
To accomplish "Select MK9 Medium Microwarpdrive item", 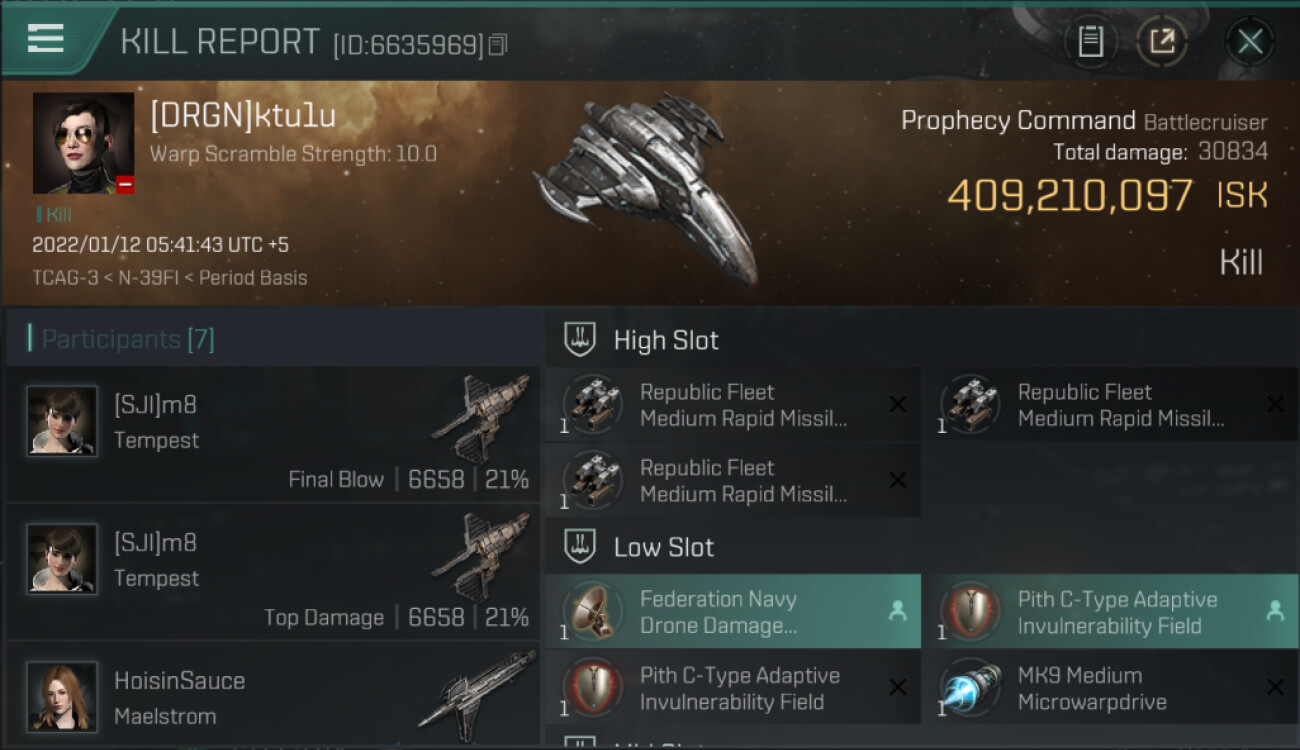I will coord(1110,687).
